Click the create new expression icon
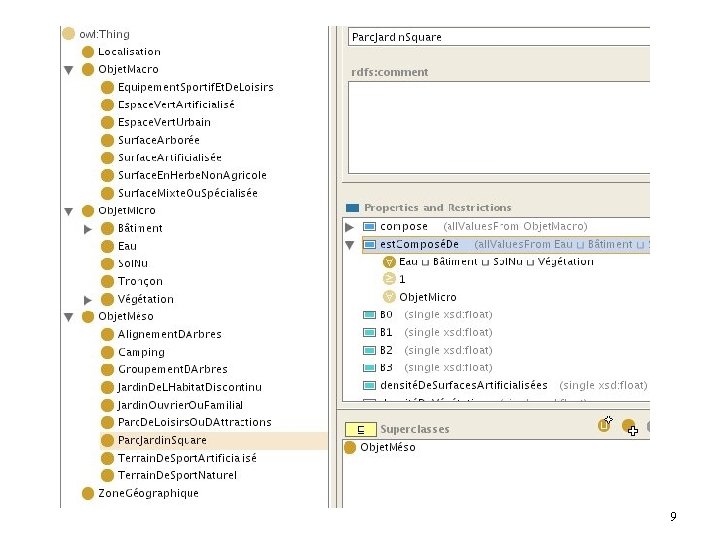This screenshot has height=540, width=720. [605, 424]
